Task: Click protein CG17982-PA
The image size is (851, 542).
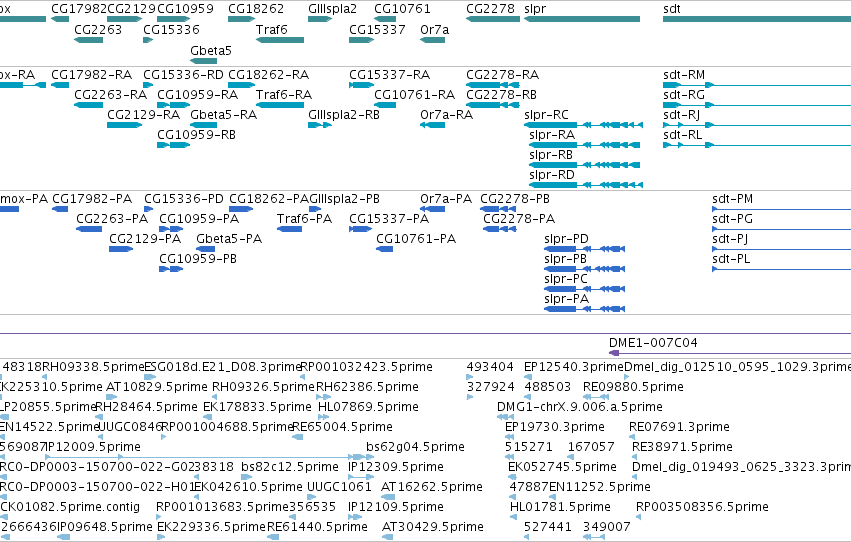Action: [92, 199]
